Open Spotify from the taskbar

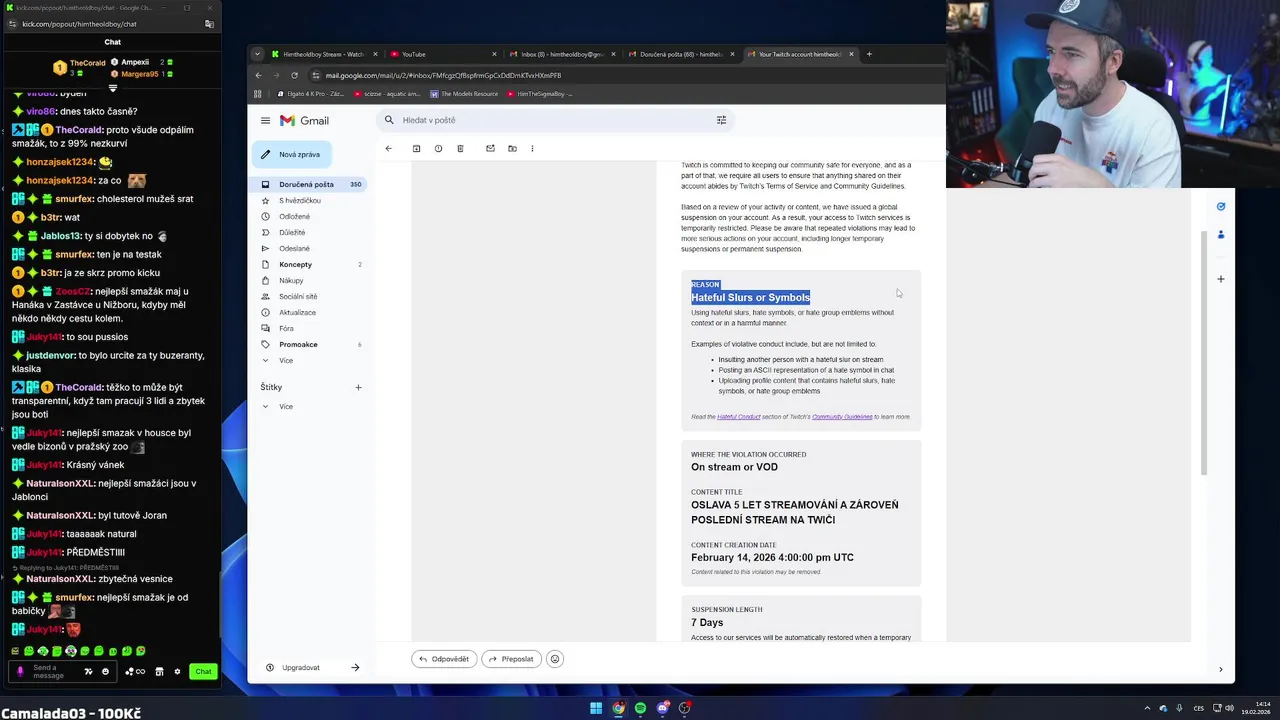coord(640,708)
